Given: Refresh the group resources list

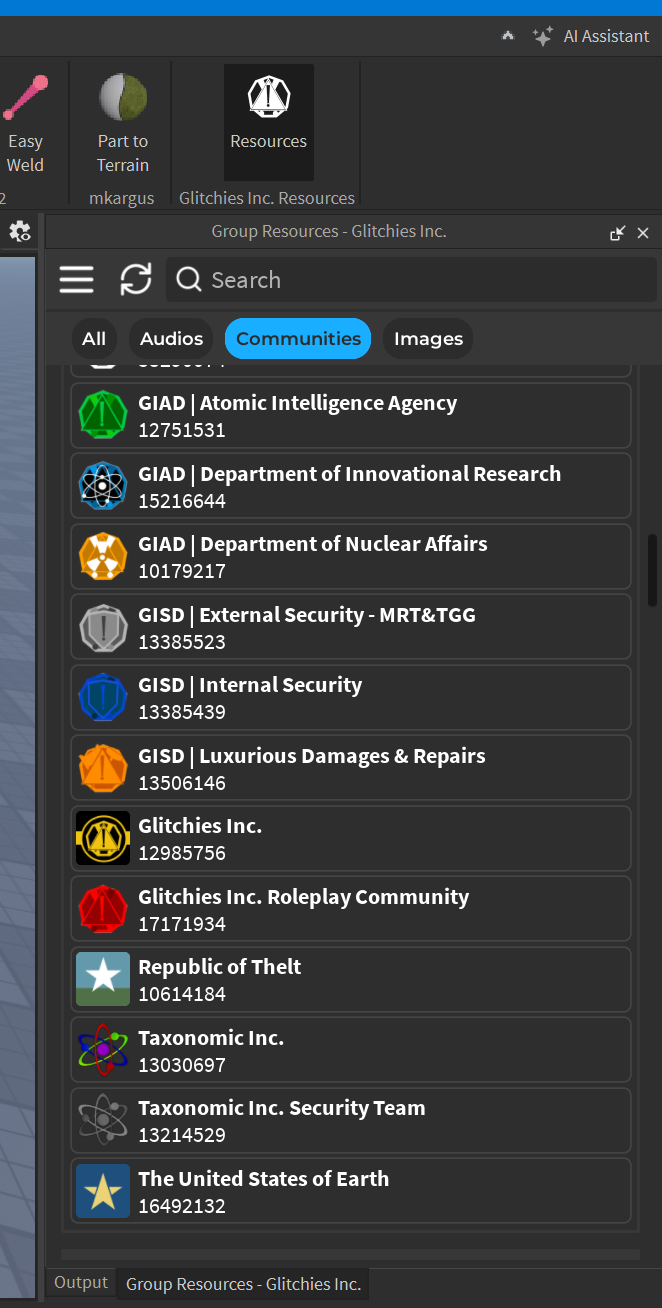Looking at the screenshot, I should (136, 280).
